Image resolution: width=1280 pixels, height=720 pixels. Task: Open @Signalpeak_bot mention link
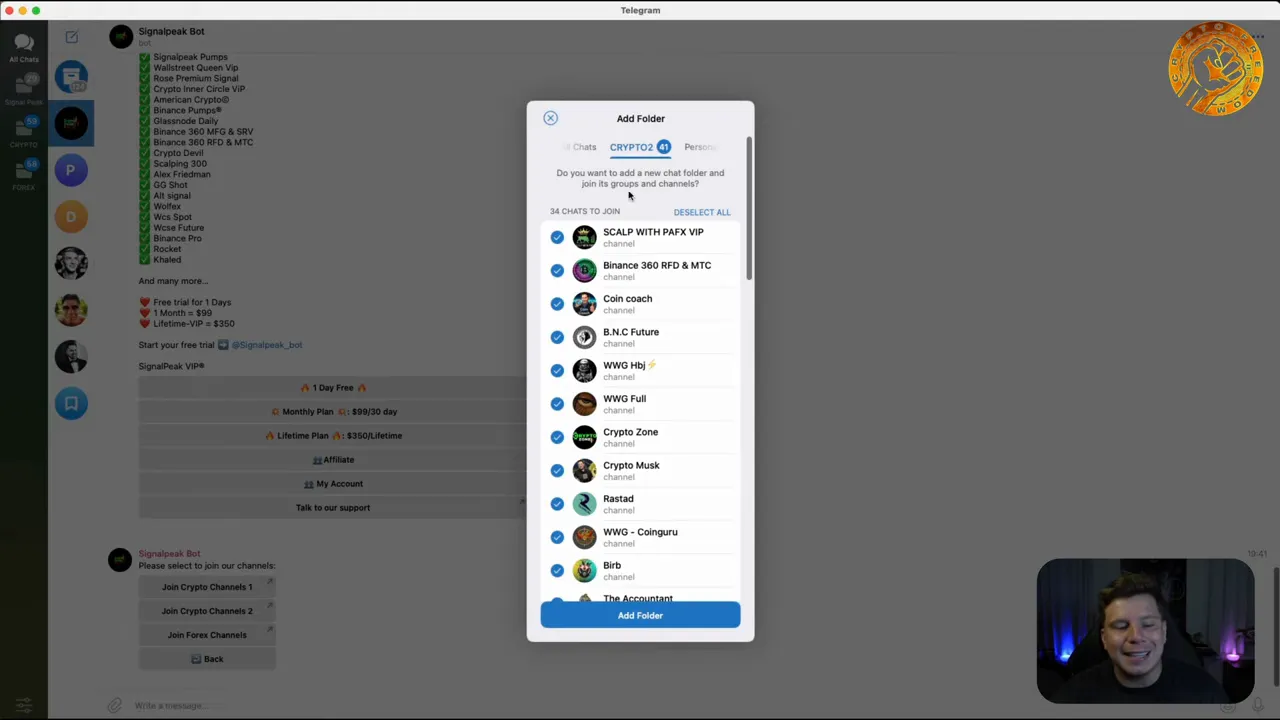click(x=267, y=345)
